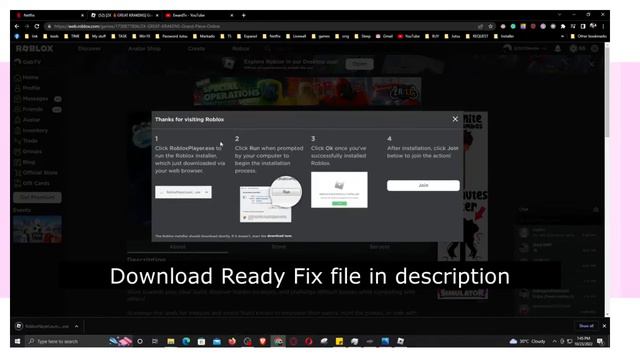Open Gift Cards in Roblox sidebar
This screenshot has width=640, height=360.
click(32, 183)
